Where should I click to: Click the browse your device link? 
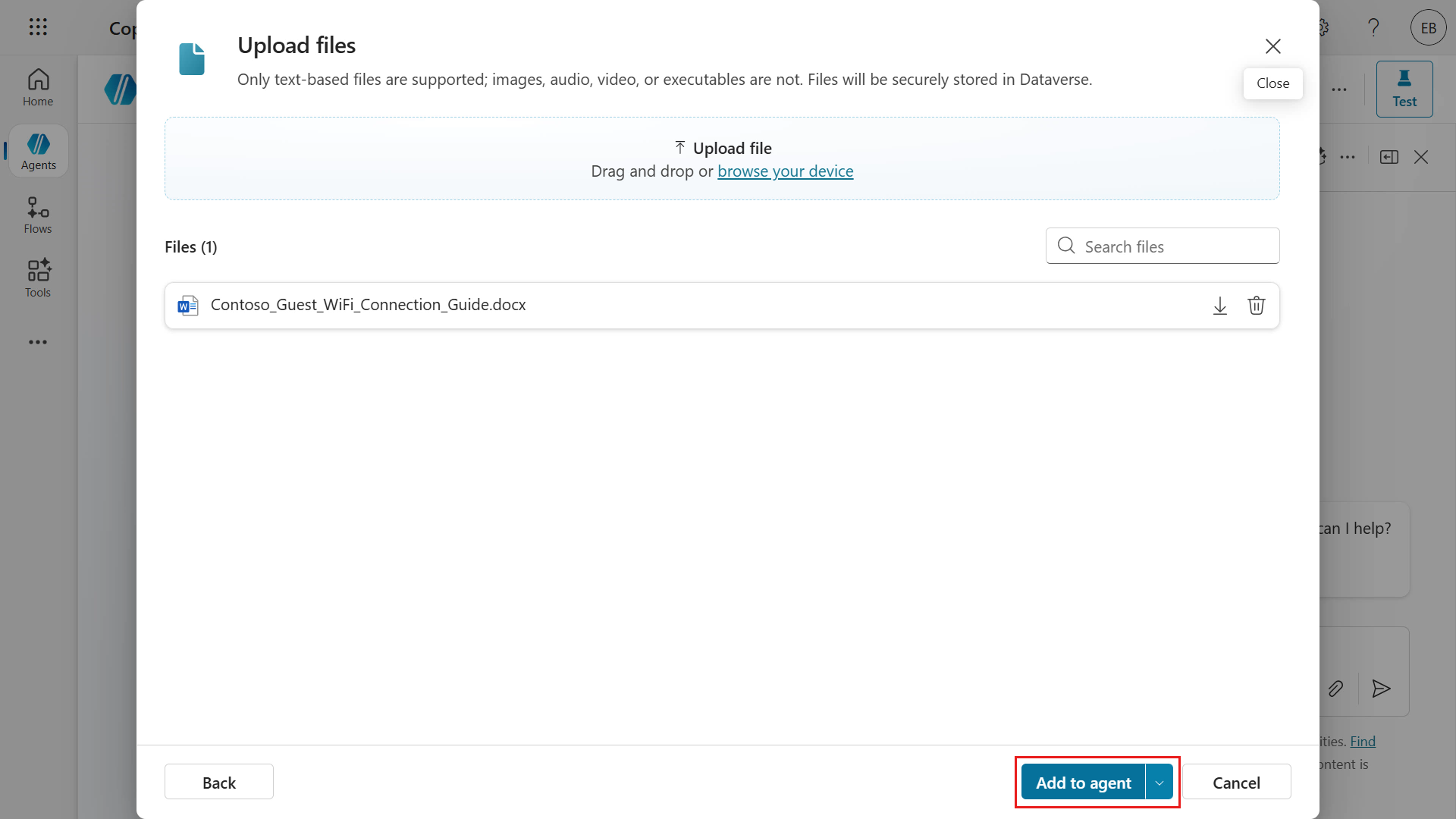785,171
